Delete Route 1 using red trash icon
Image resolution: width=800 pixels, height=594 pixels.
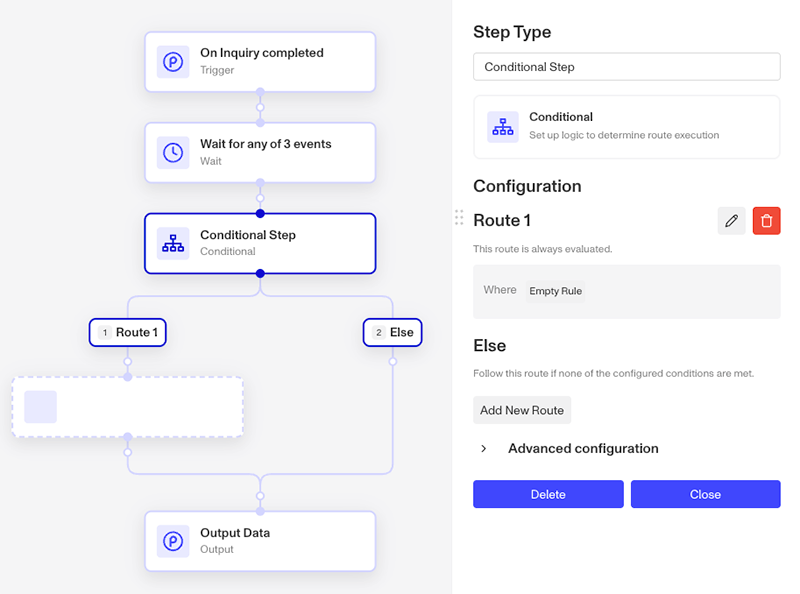click(766, 220)
